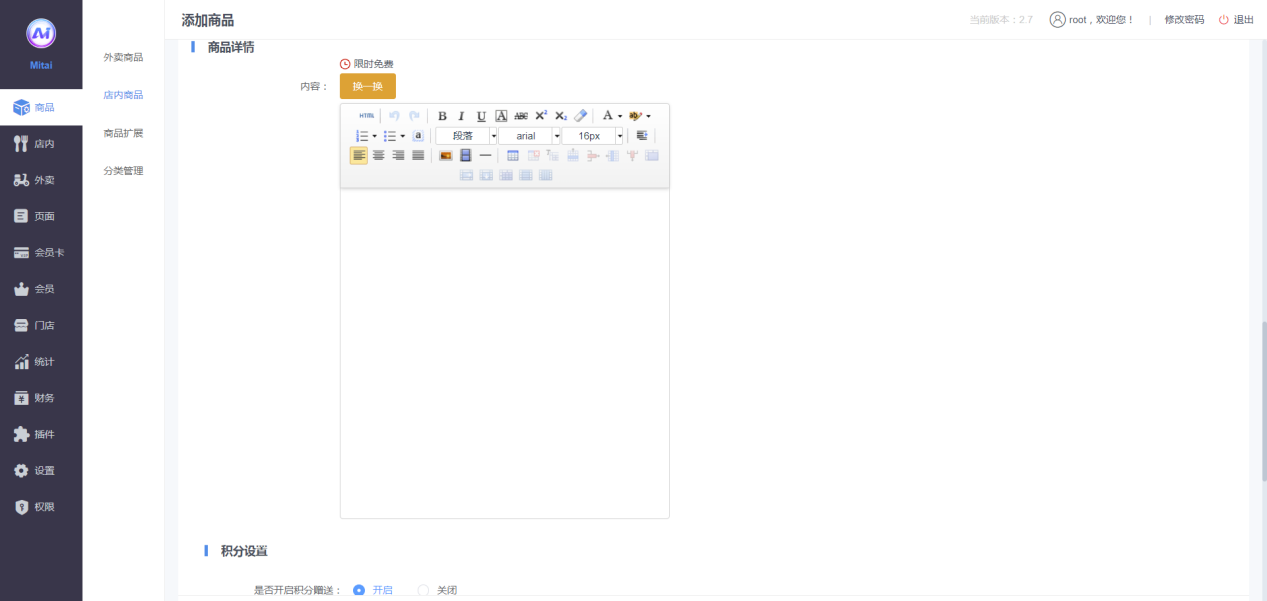Go to 会员卡 in the sidebar
The image size is (1267, 601).
40,253
